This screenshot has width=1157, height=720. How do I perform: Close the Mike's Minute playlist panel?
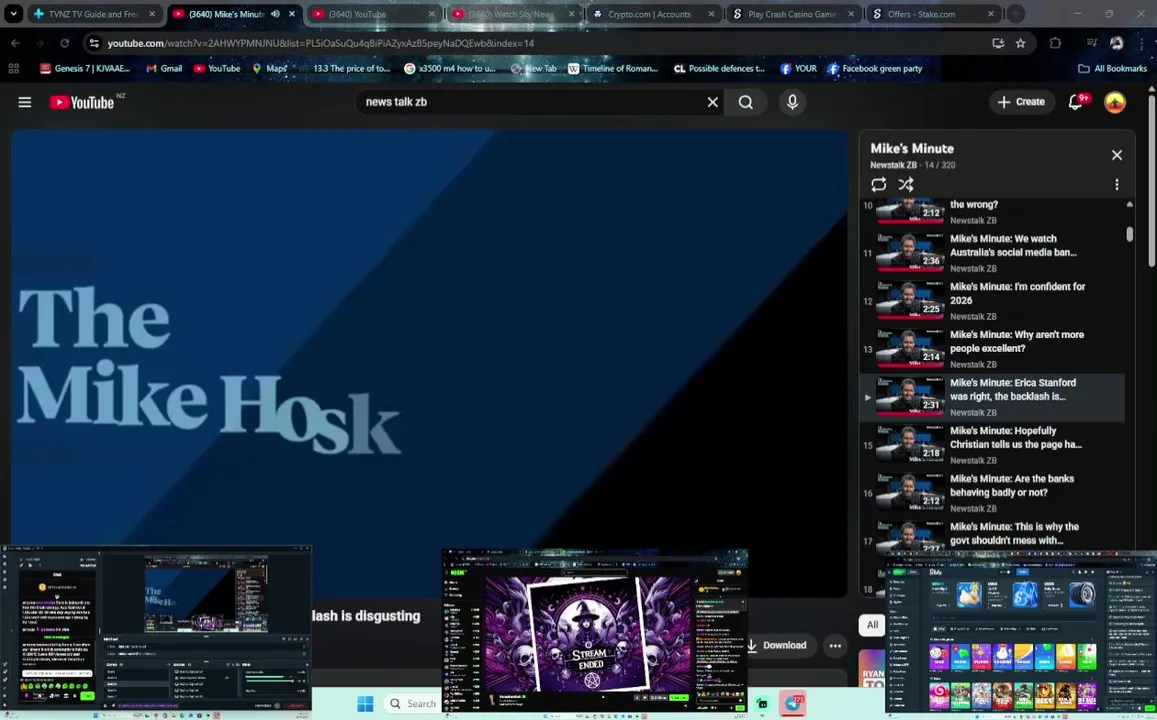[x=1116, y=155]
